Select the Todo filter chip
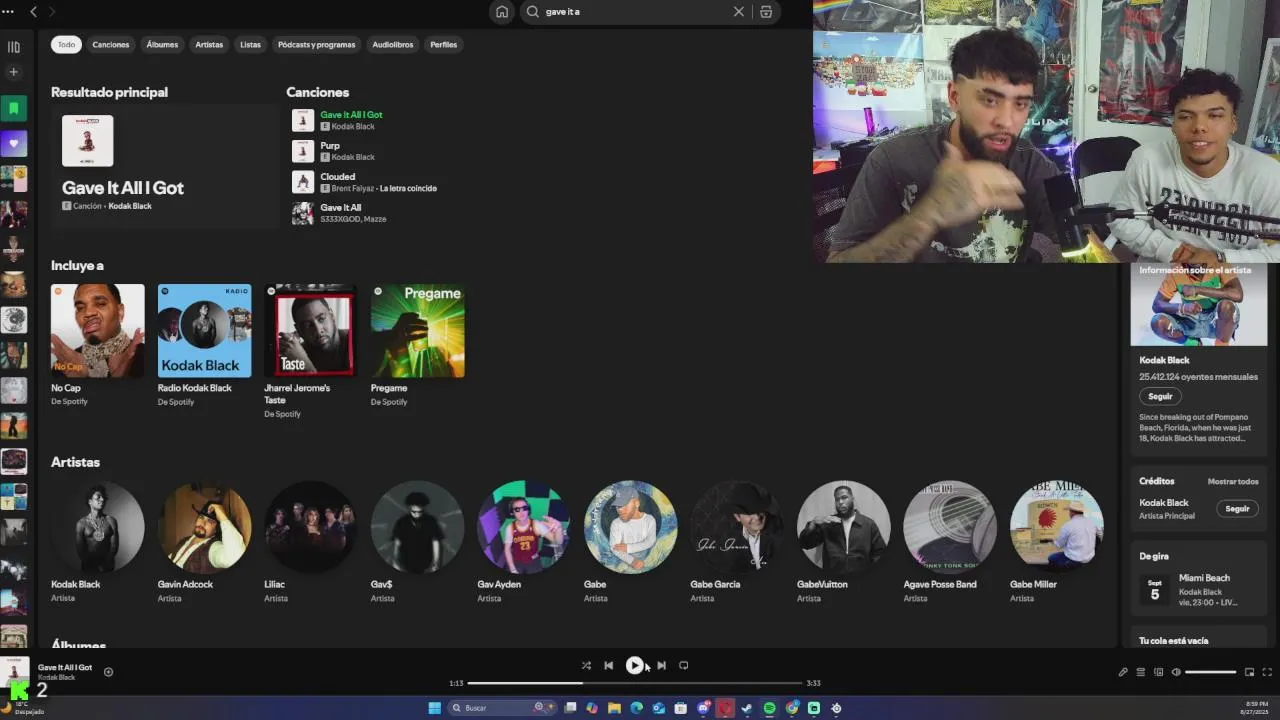 click(x=66, y=44)
